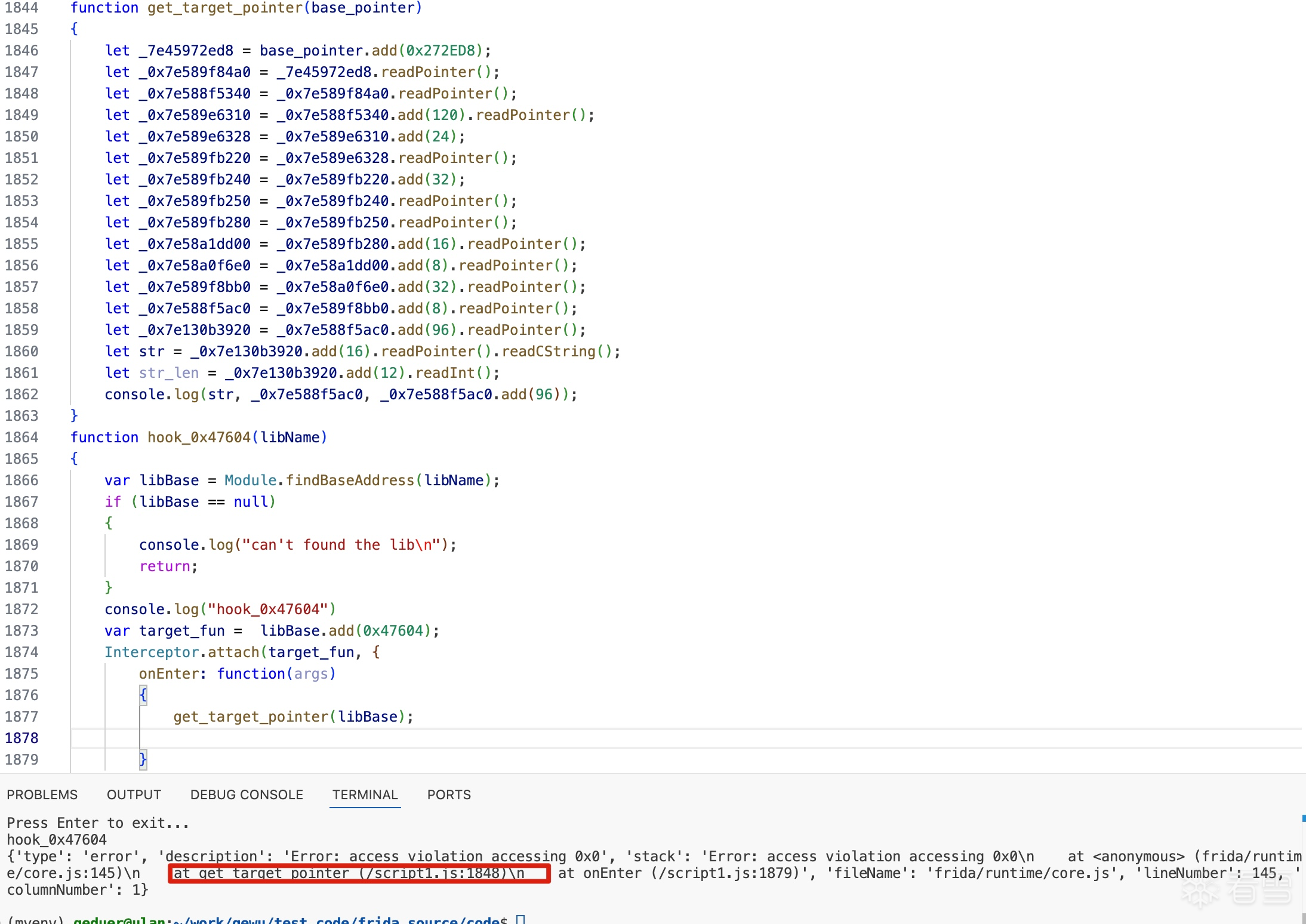Click the Module.findBaseAddress call on line 1866

point(319,481)
